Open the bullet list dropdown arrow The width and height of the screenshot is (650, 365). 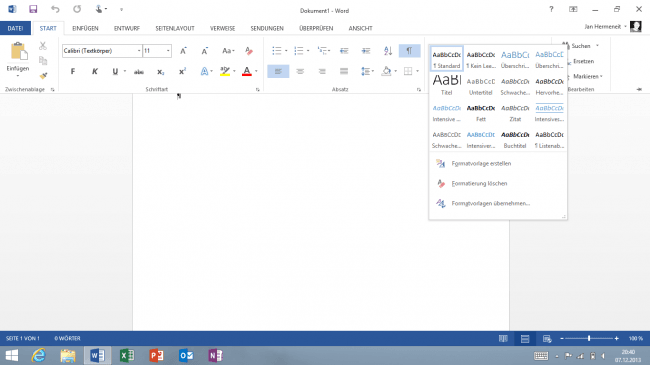(x=286, y=51)
